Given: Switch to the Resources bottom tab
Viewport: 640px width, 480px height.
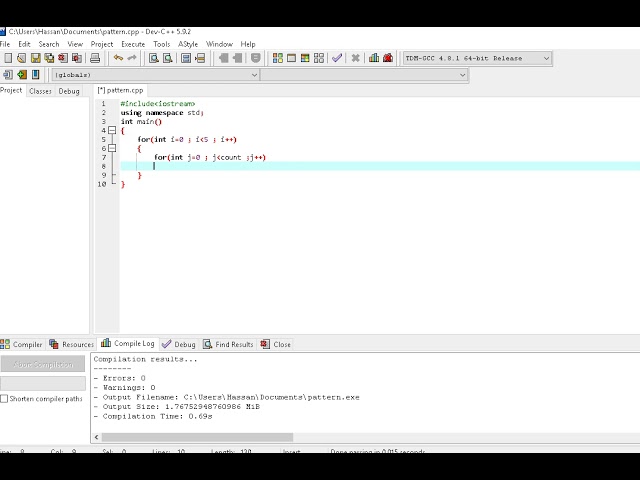Looking at the screenshot, I should point(72,344).
